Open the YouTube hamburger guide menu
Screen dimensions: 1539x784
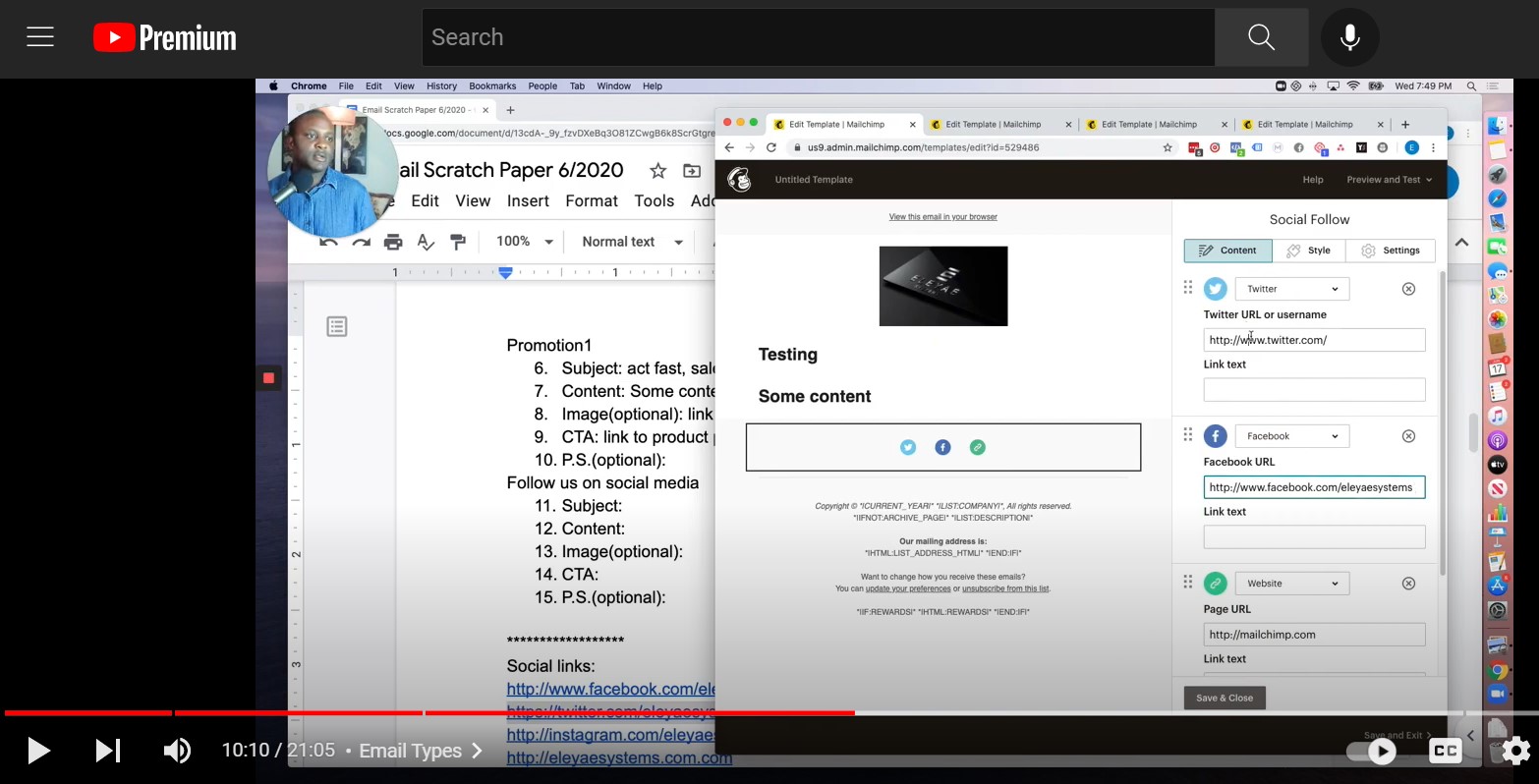pyautogui.click(x=40, y=37)
